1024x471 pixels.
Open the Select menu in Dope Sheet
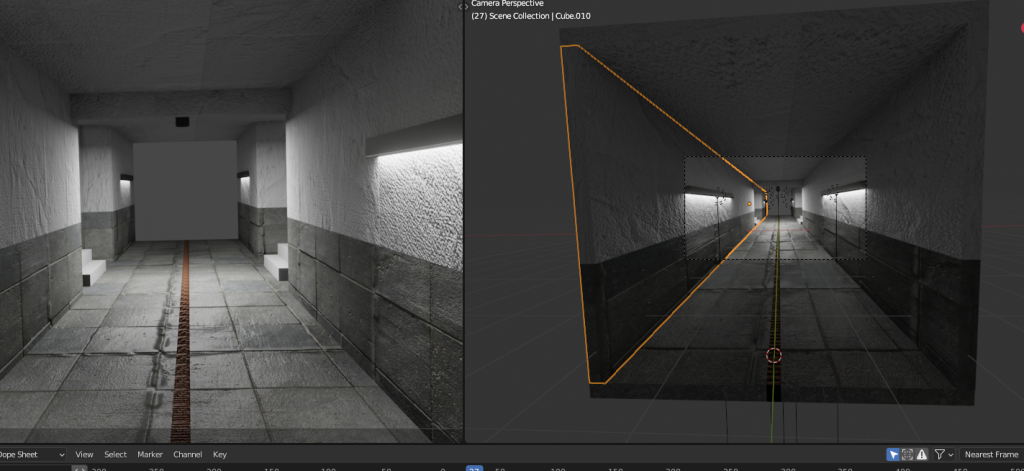coord(116,454)
